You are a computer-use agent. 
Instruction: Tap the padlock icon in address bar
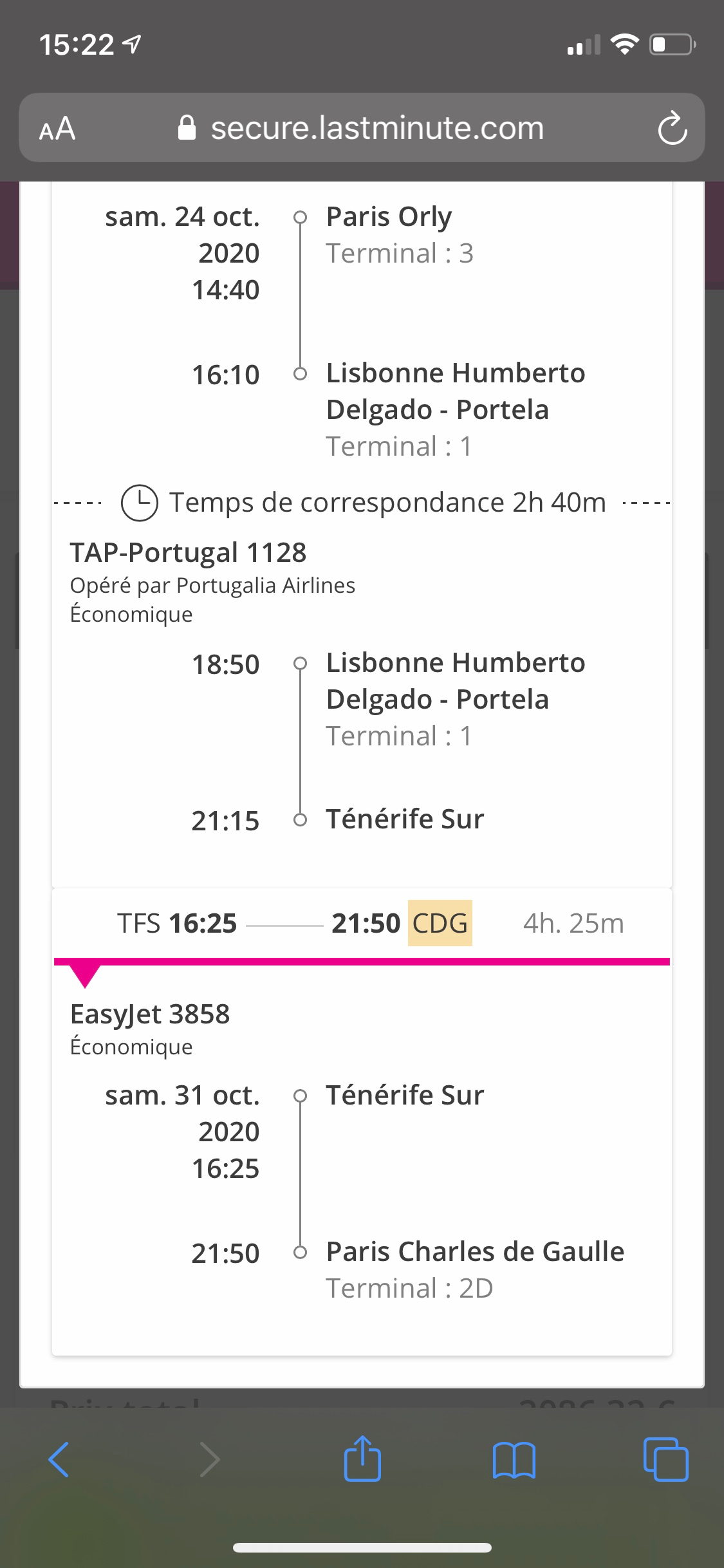(187, 127)
